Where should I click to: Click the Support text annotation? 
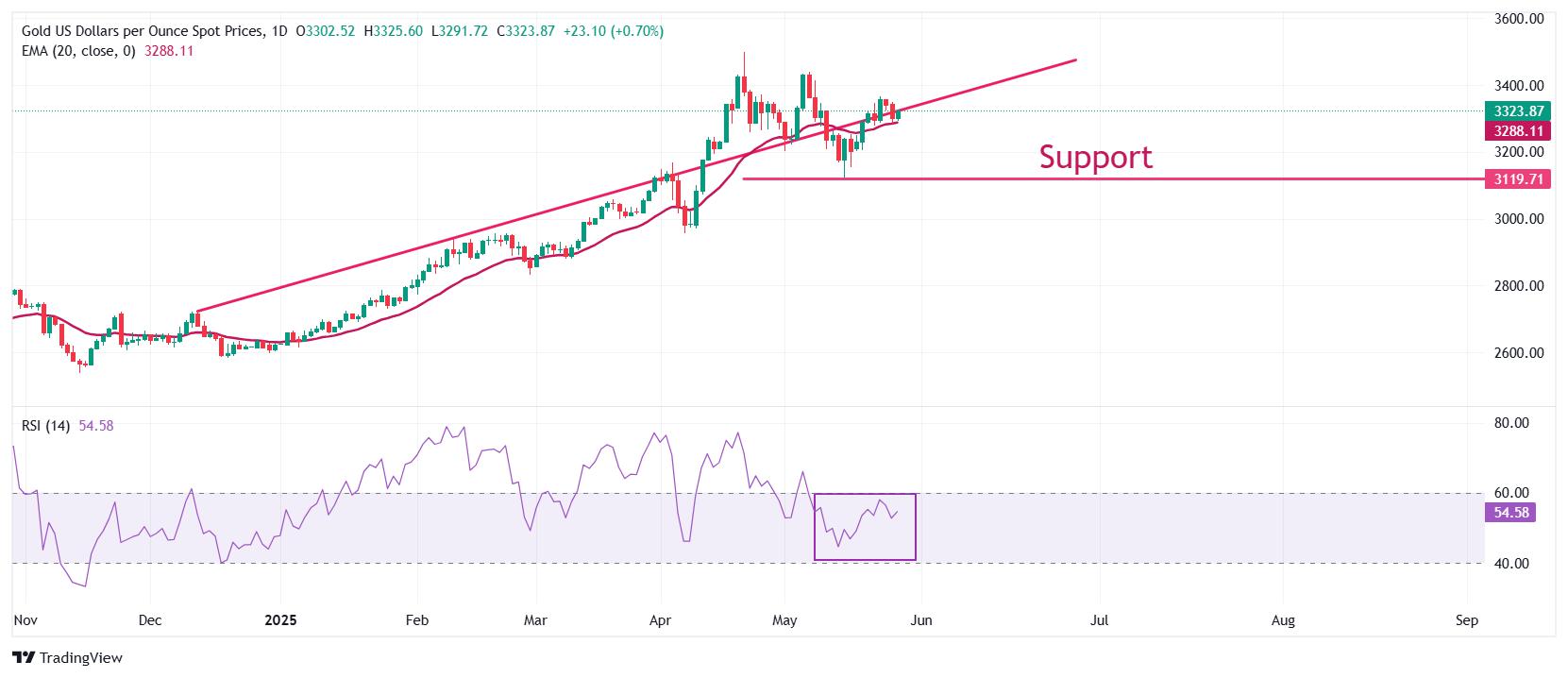[x=1095, y=157]
